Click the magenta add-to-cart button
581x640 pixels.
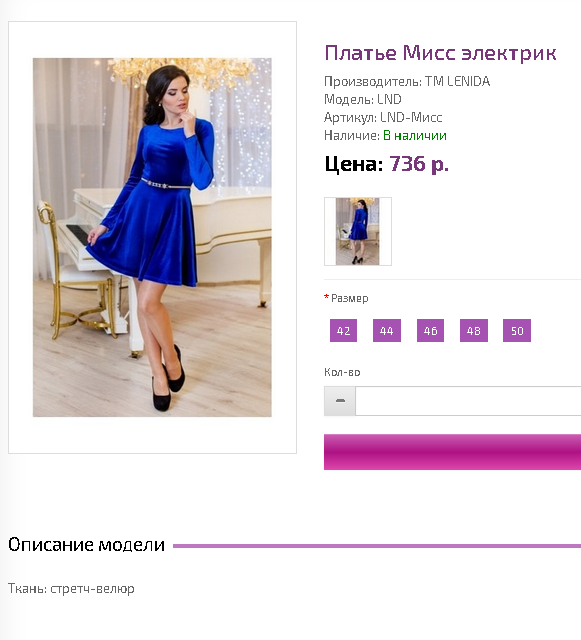[452, 452]
